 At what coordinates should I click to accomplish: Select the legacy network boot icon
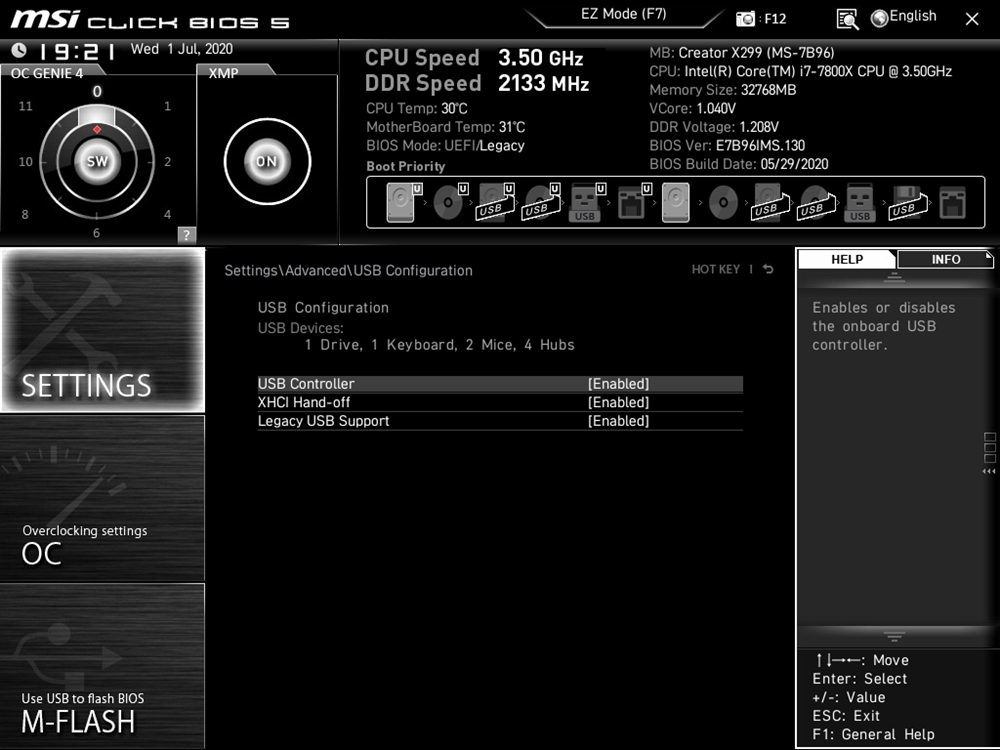pyautogui.click(x=953, y=202)
